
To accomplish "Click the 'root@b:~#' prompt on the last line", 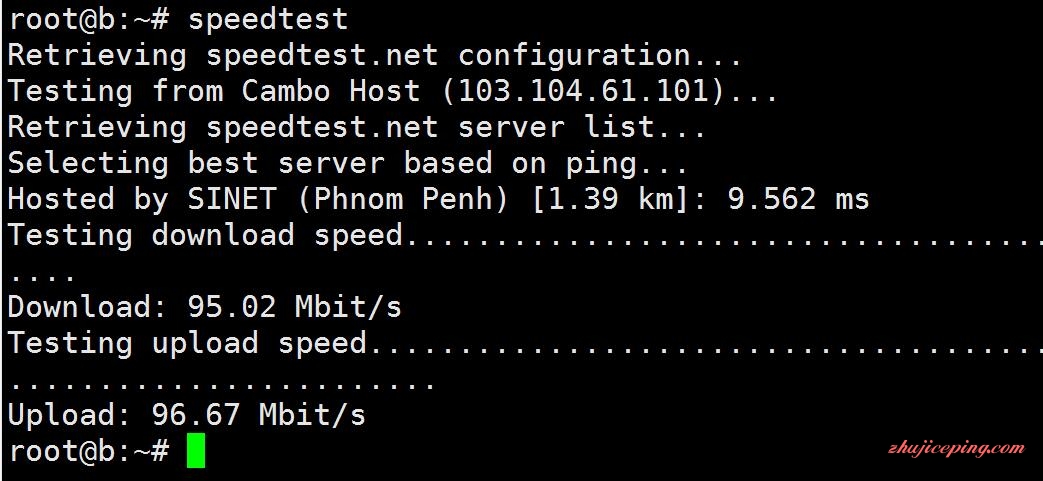I will (88, 450).
